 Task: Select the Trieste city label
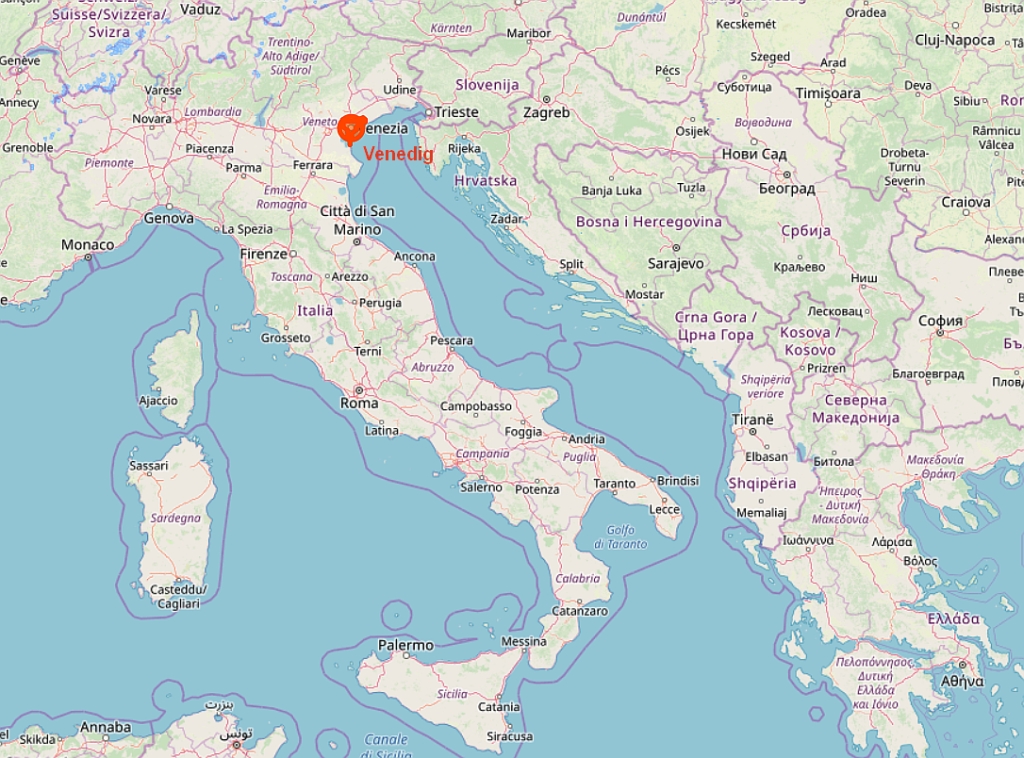pos(456,112)
